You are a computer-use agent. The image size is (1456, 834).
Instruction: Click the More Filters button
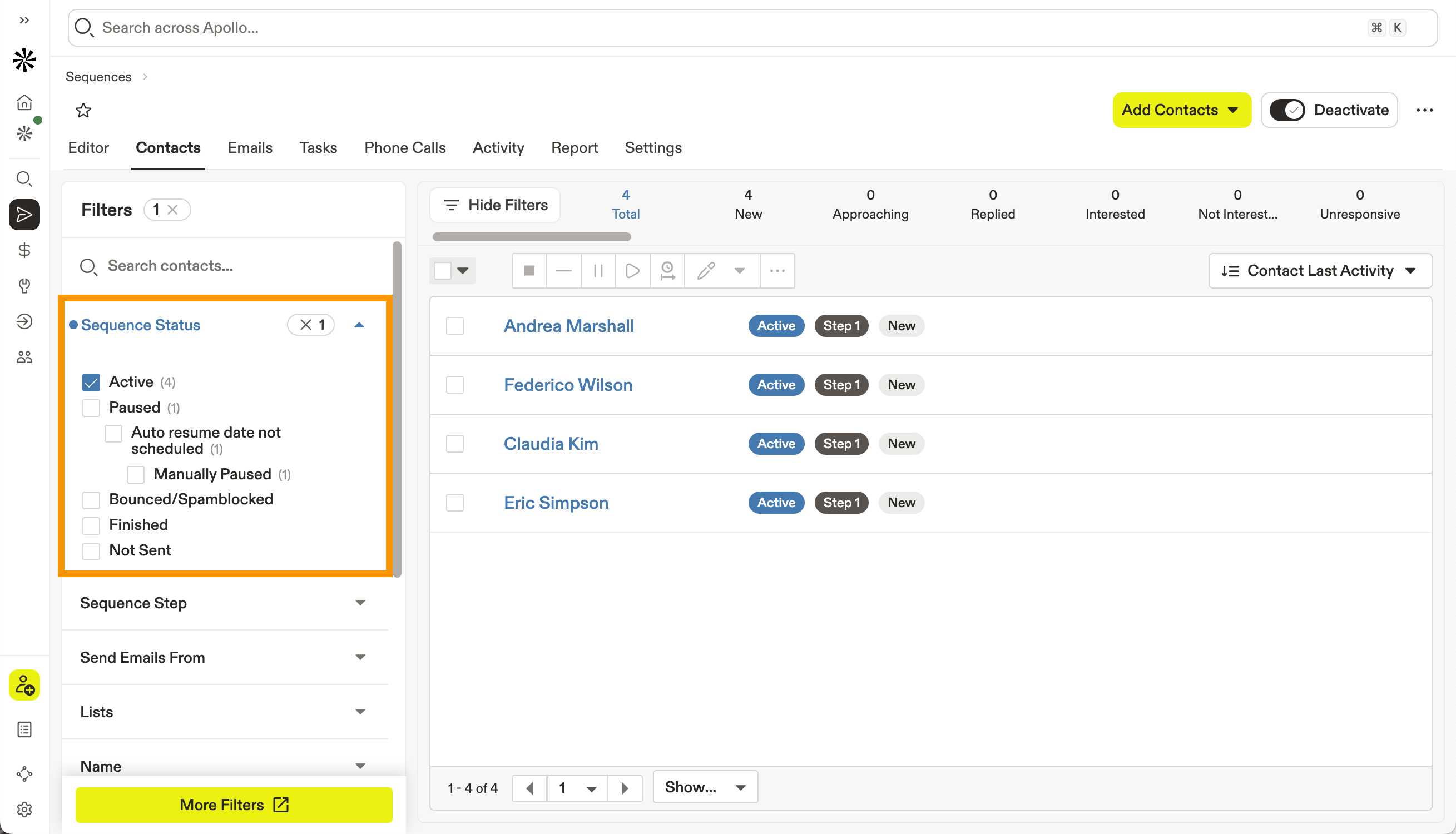click(x=234, y=804)
